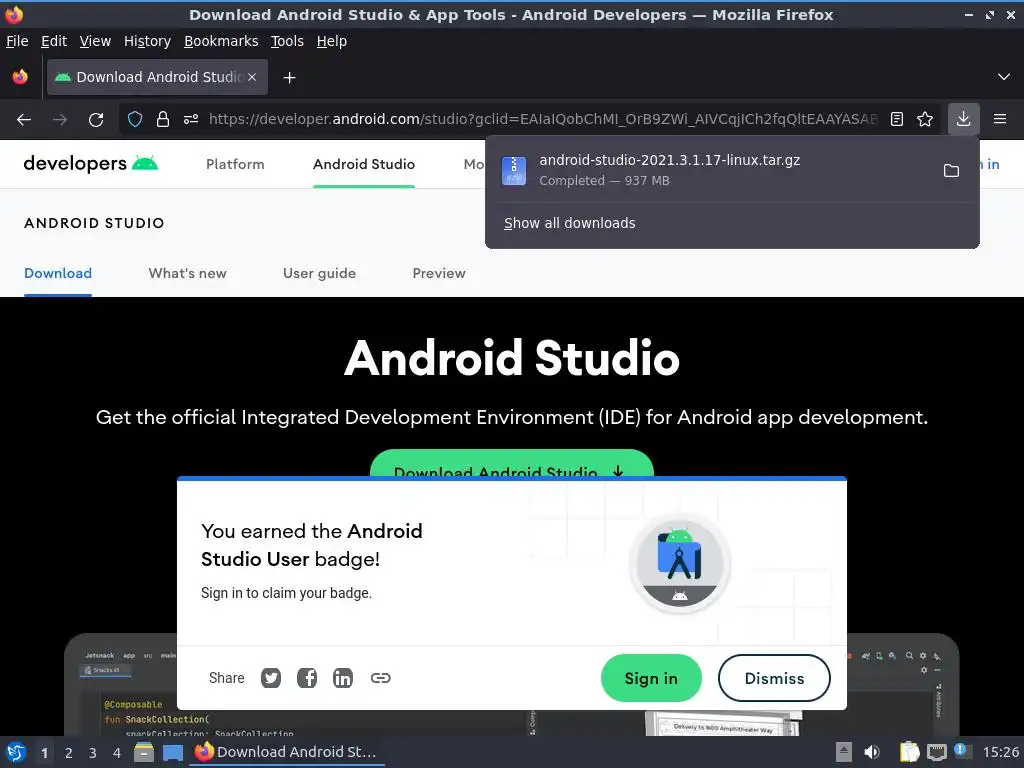The width and height of the screenshot is (1024, 768).
Task: Open the Edit menu
Action: (54, 41)
